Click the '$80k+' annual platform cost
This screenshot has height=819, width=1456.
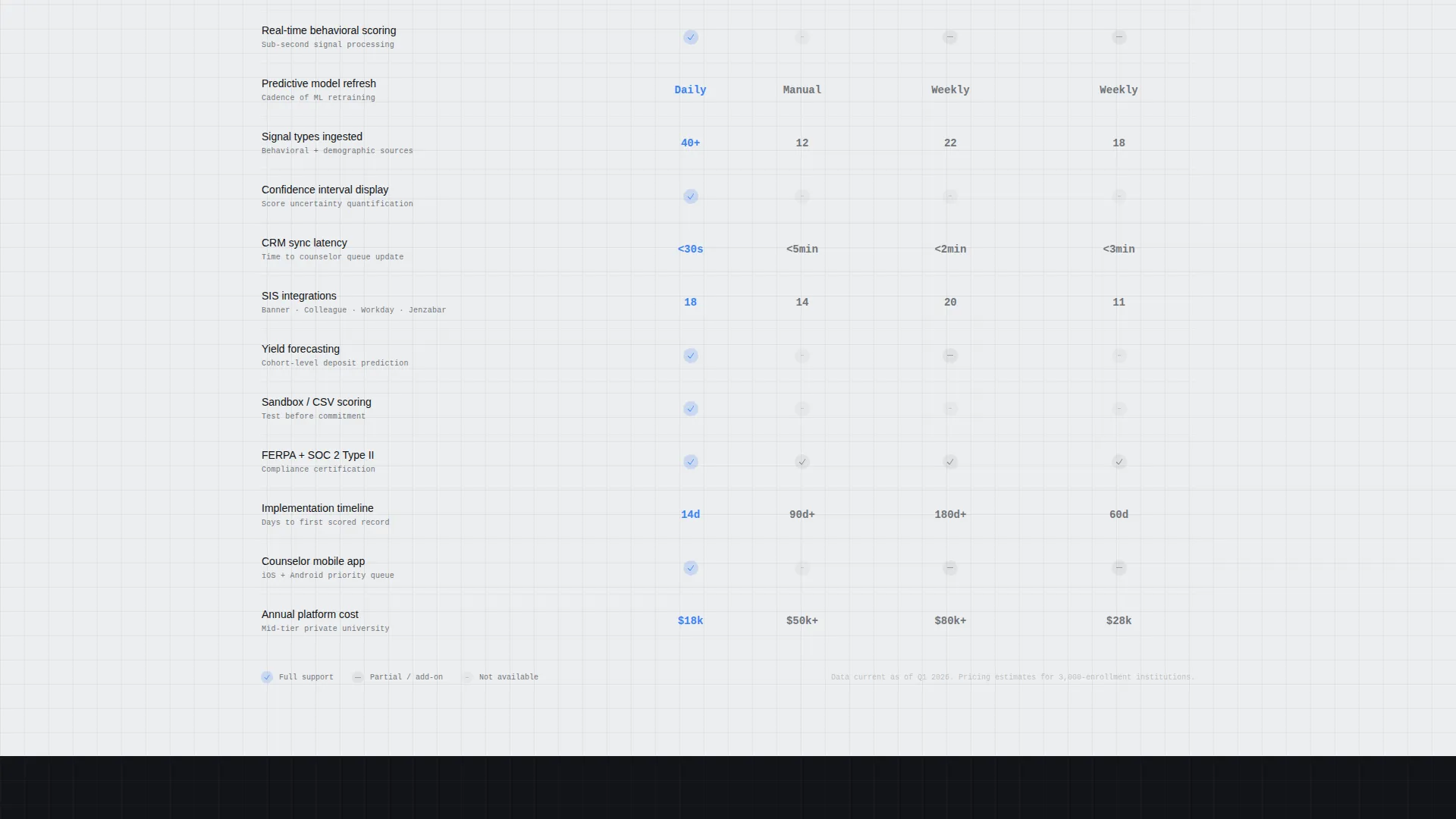(950, 620)
